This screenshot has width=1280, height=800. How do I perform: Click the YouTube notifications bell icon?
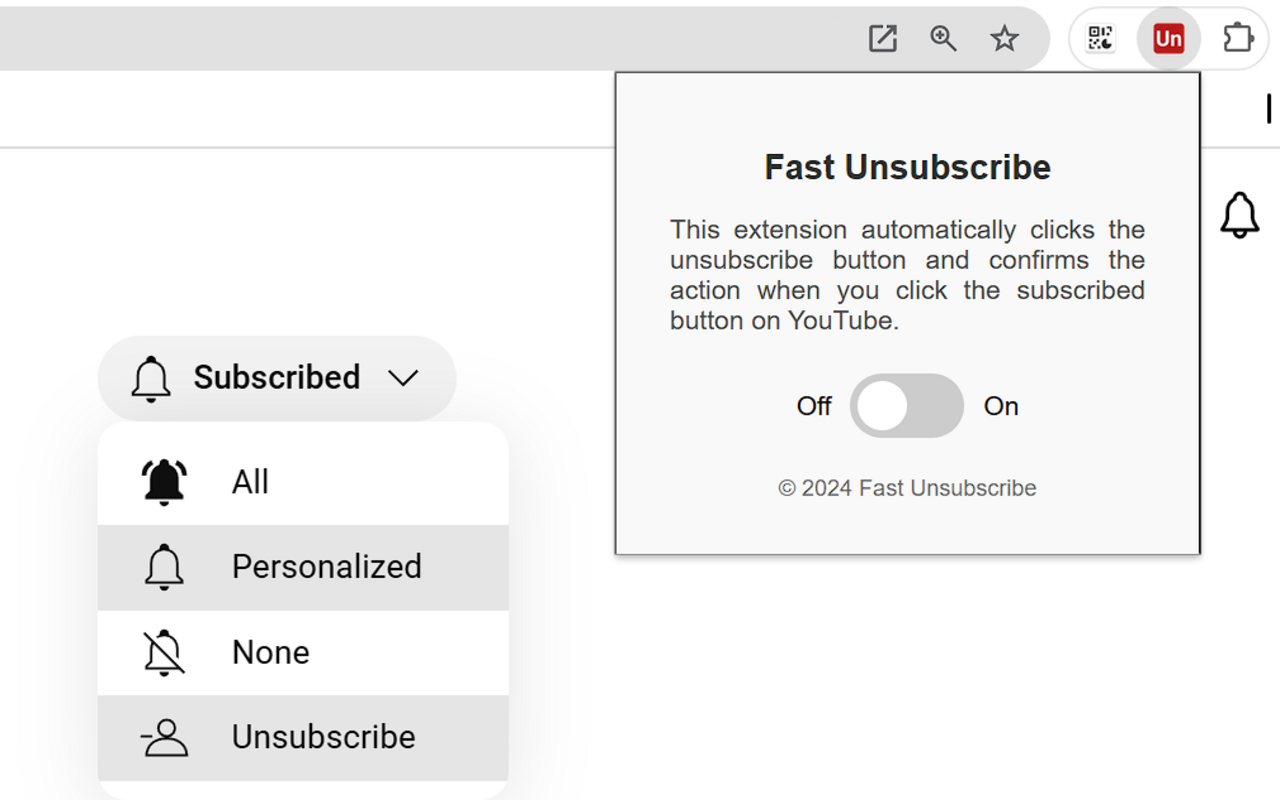1240,214
